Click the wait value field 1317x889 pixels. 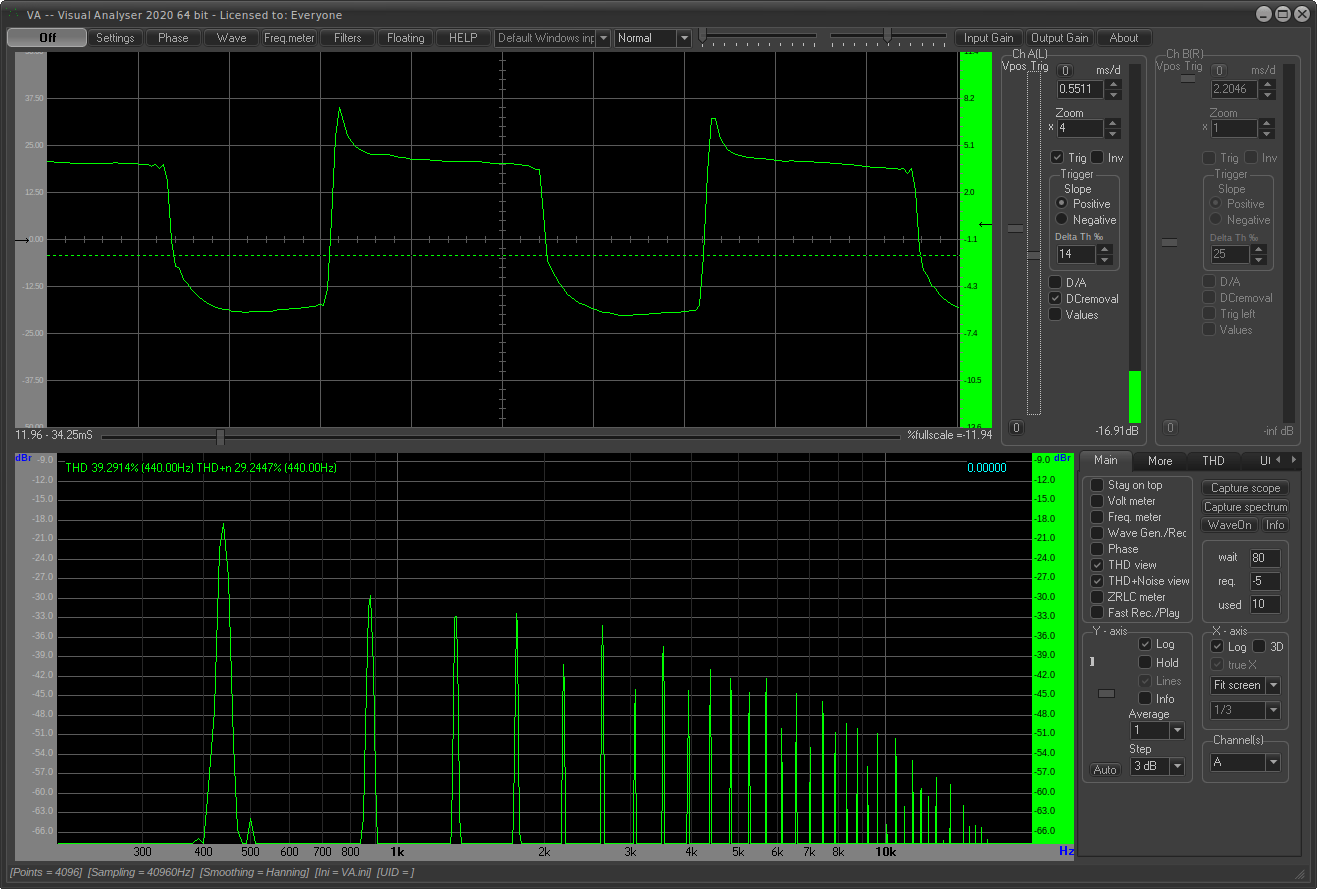tap(1264, 558)
